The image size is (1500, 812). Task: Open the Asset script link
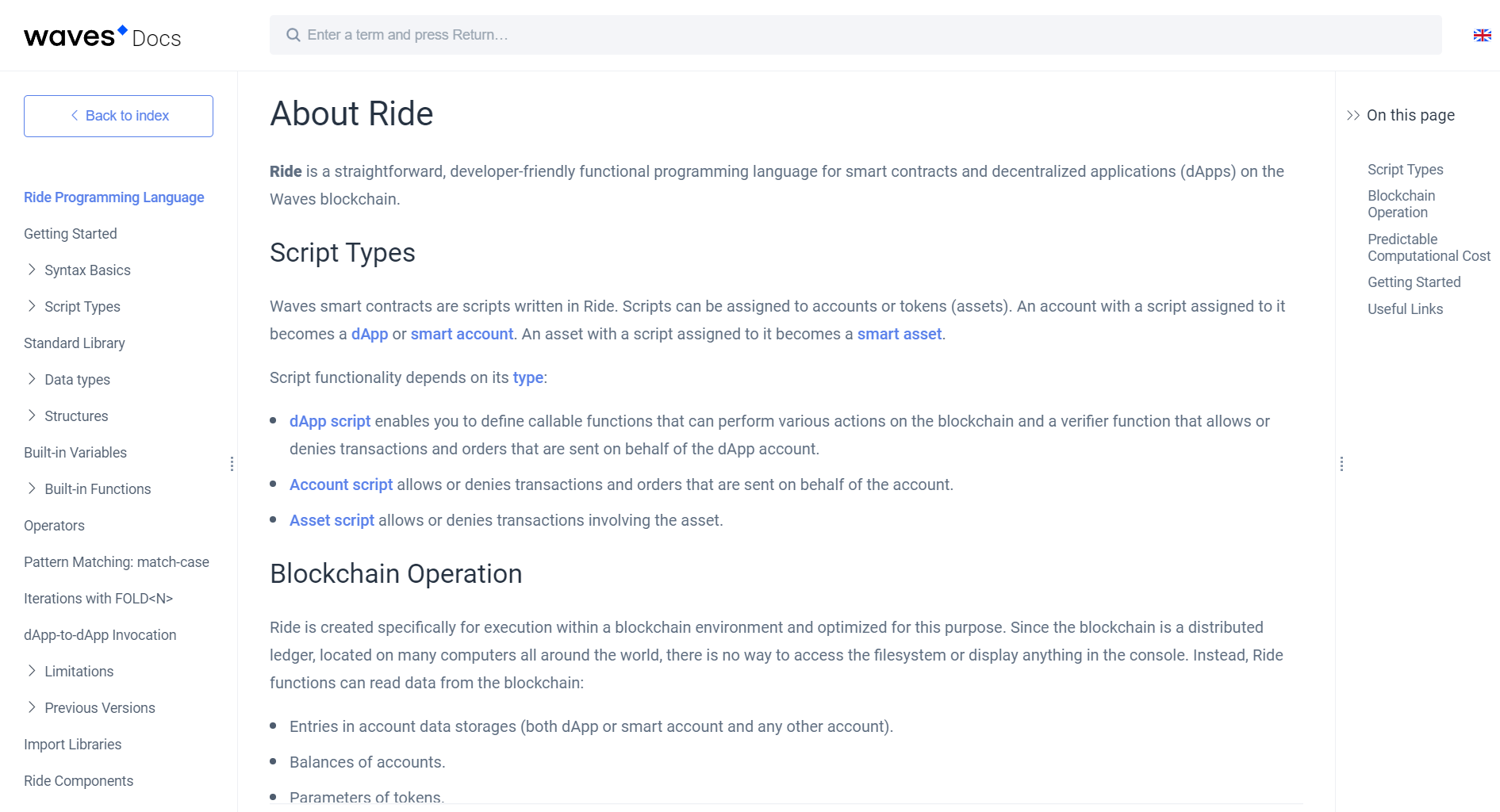pos(332,519)
